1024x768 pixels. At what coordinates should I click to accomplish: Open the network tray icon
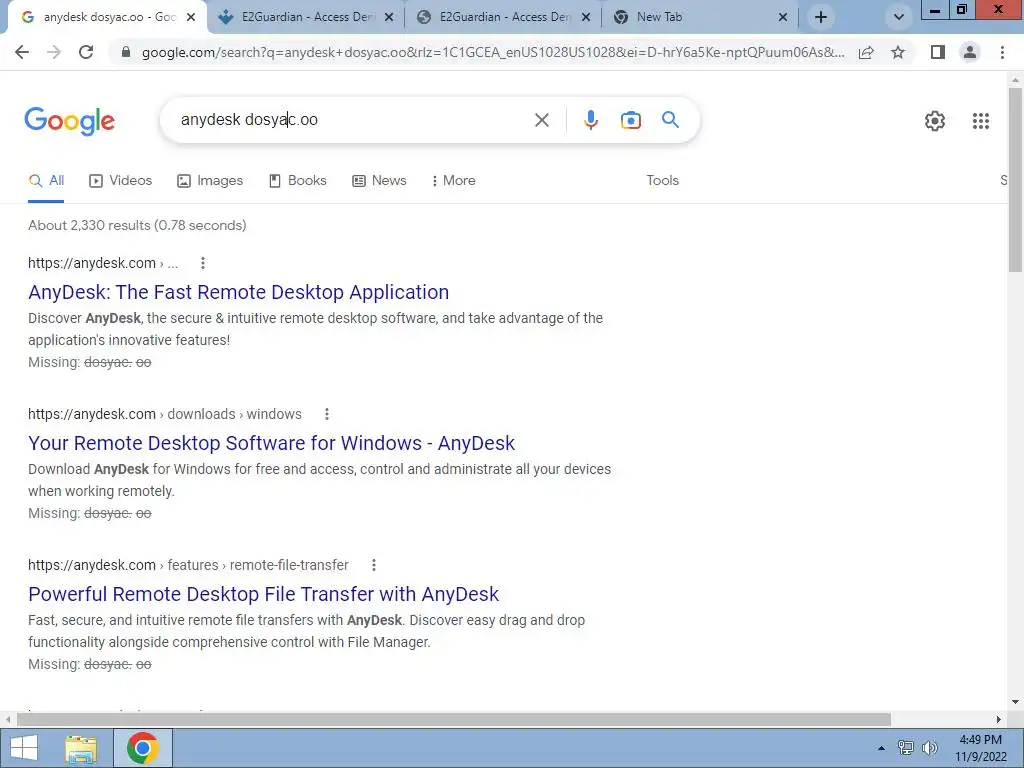(x=905, y=748)
